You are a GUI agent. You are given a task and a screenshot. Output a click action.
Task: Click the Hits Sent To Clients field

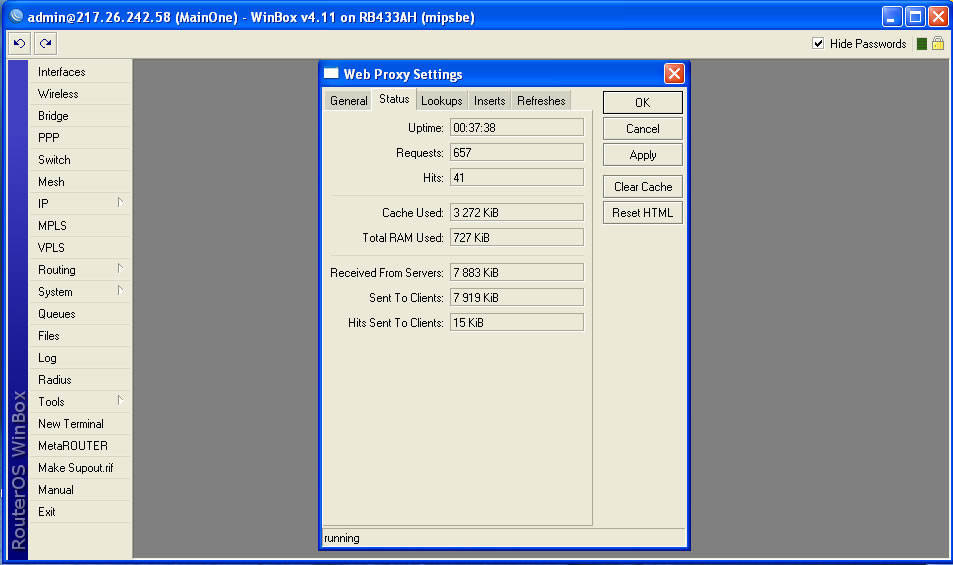(517, 323)
